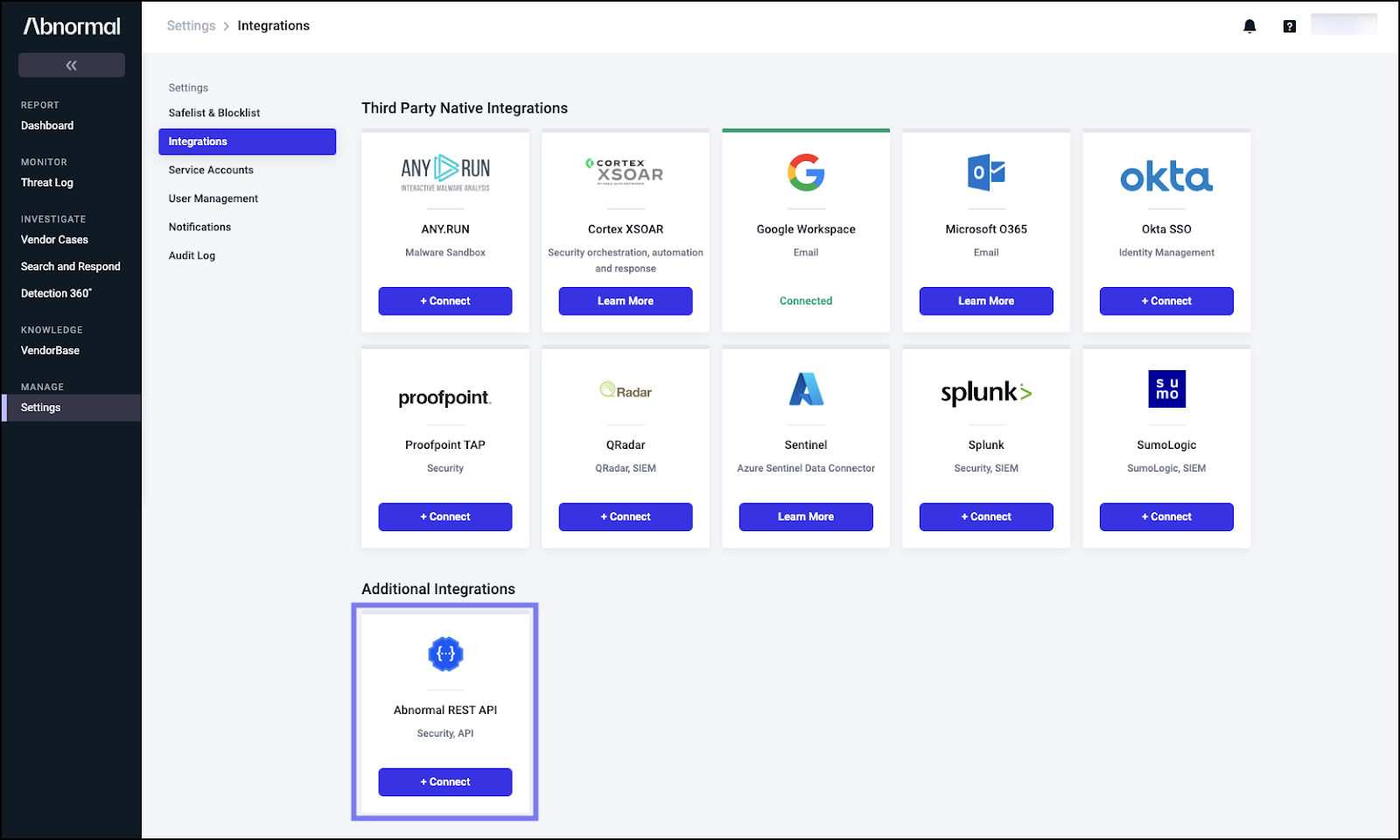The image size is (1400, 840).
Task: Click the Abnormal REST API gear icon
Action: click(x=444, y=653)
